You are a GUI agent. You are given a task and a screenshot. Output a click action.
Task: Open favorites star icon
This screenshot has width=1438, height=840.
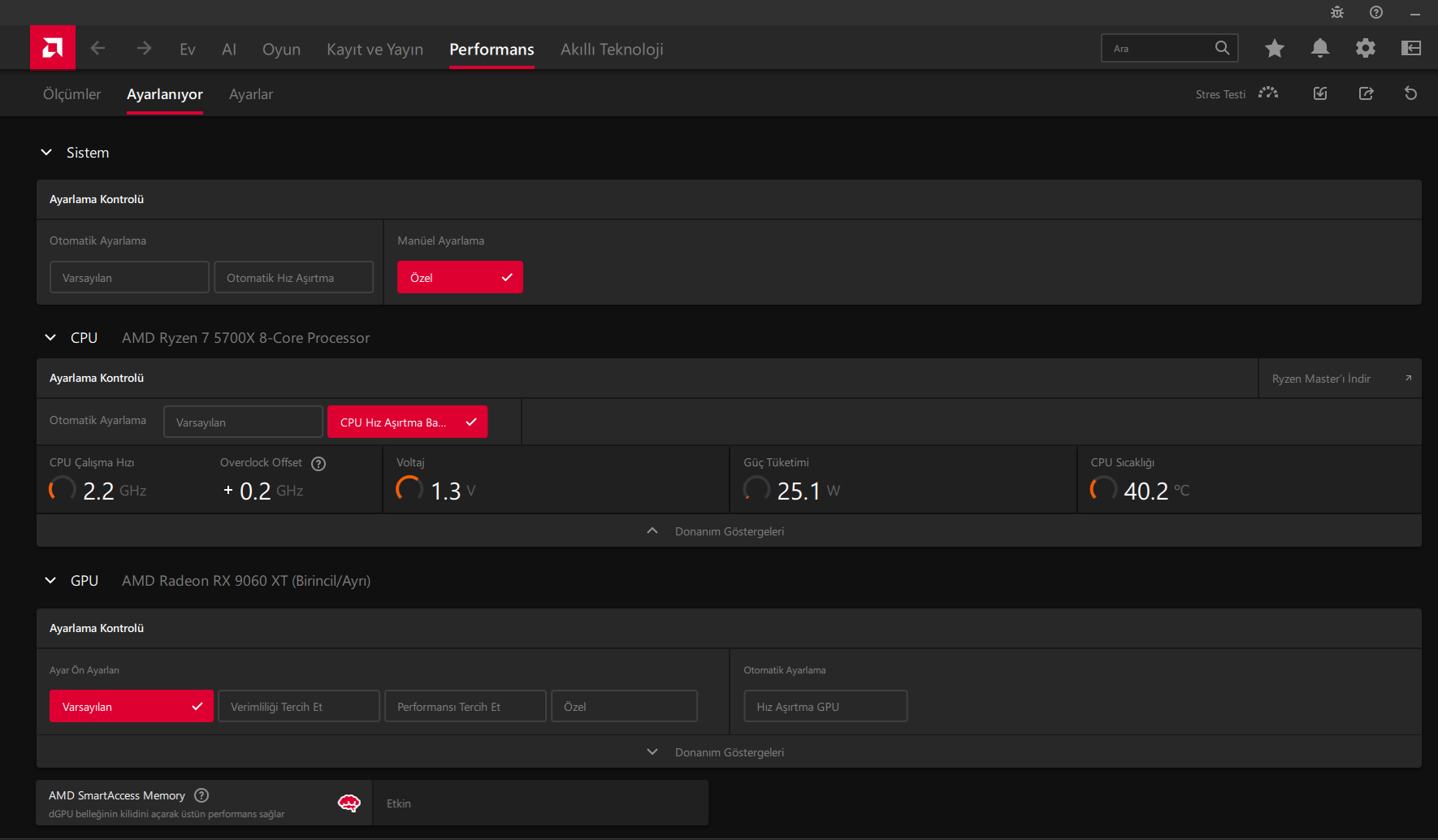pyautogui.click(x=1275, y=49)
